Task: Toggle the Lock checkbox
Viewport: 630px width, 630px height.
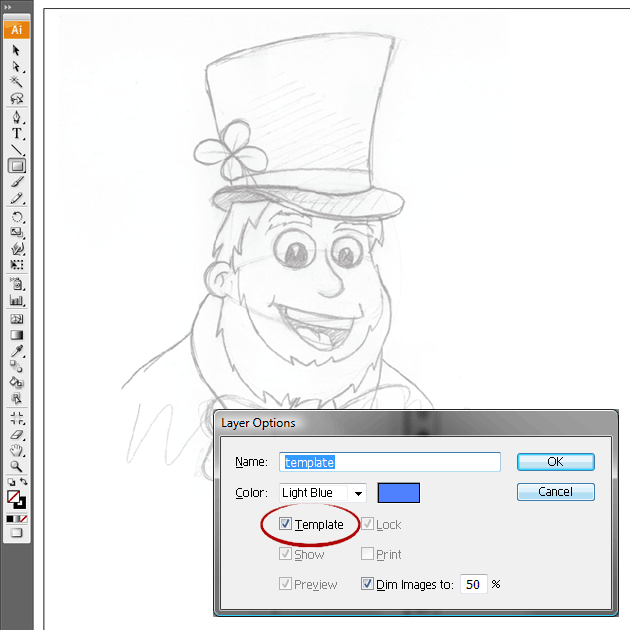Action: [367, 524]
